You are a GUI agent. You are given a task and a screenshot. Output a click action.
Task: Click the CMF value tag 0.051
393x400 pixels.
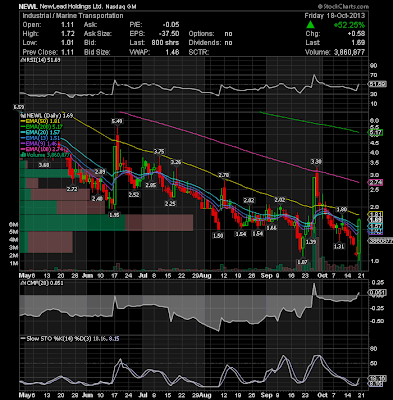[378, 292]
